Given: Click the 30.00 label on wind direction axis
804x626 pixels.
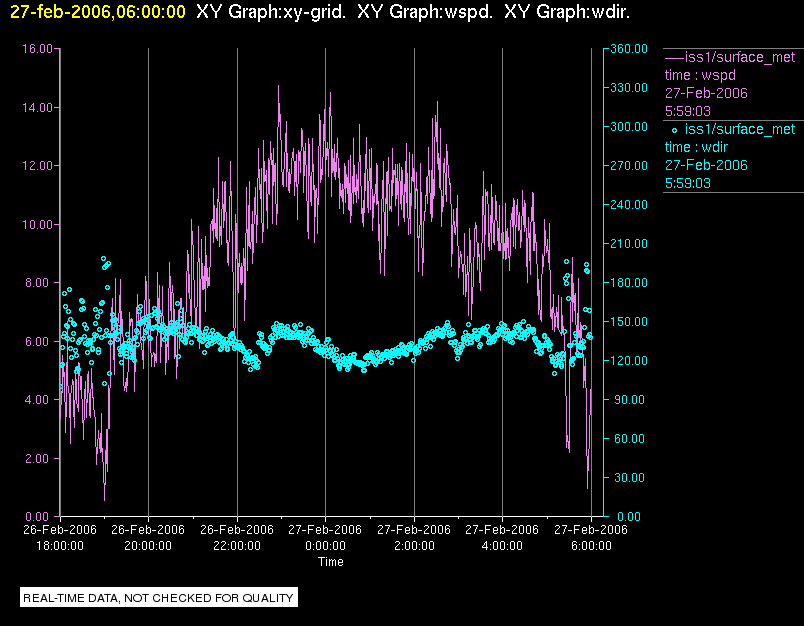Looking at the screenshot, I should (629, 478).
